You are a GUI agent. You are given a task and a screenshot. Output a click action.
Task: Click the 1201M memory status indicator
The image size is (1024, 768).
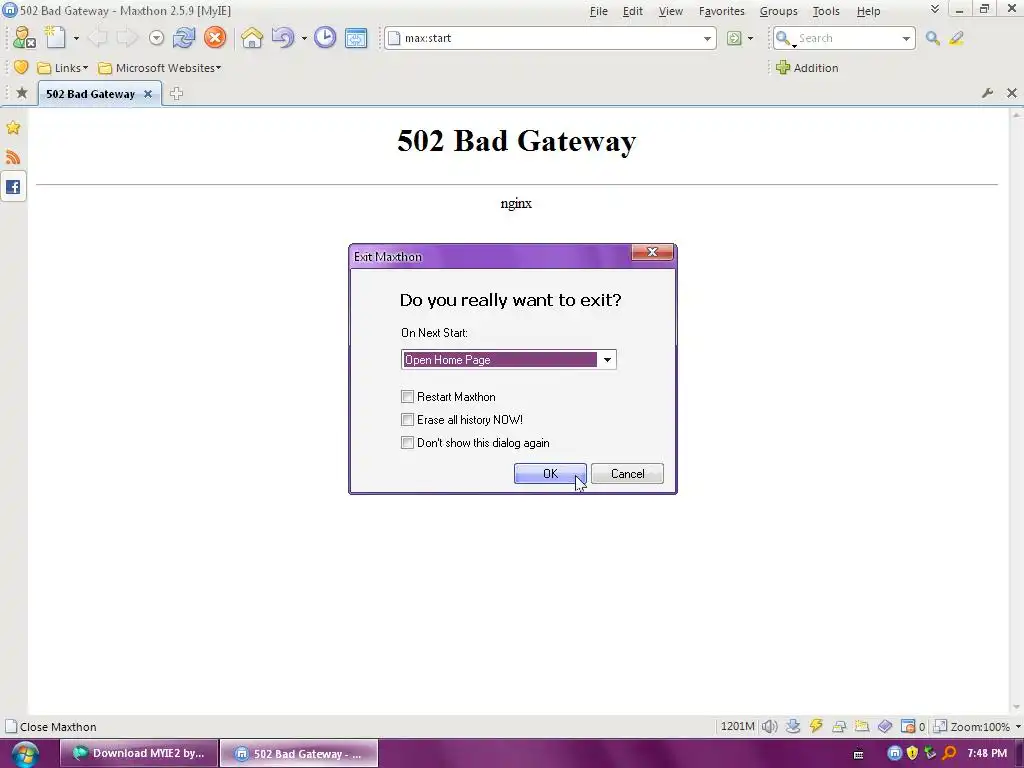(737, 726)
